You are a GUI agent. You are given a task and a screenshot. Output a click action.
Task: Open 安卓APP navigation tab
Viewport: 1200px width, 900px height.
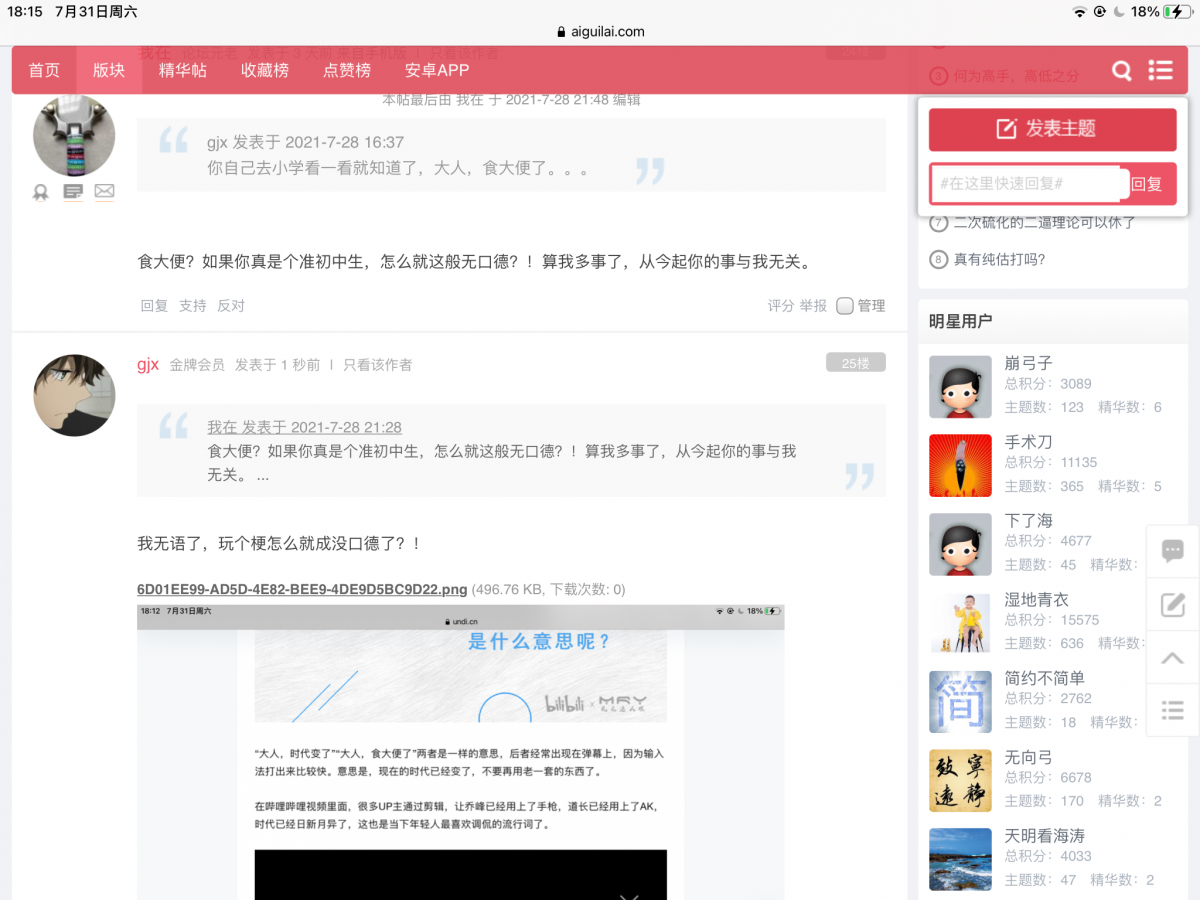(x=437, y=70)
